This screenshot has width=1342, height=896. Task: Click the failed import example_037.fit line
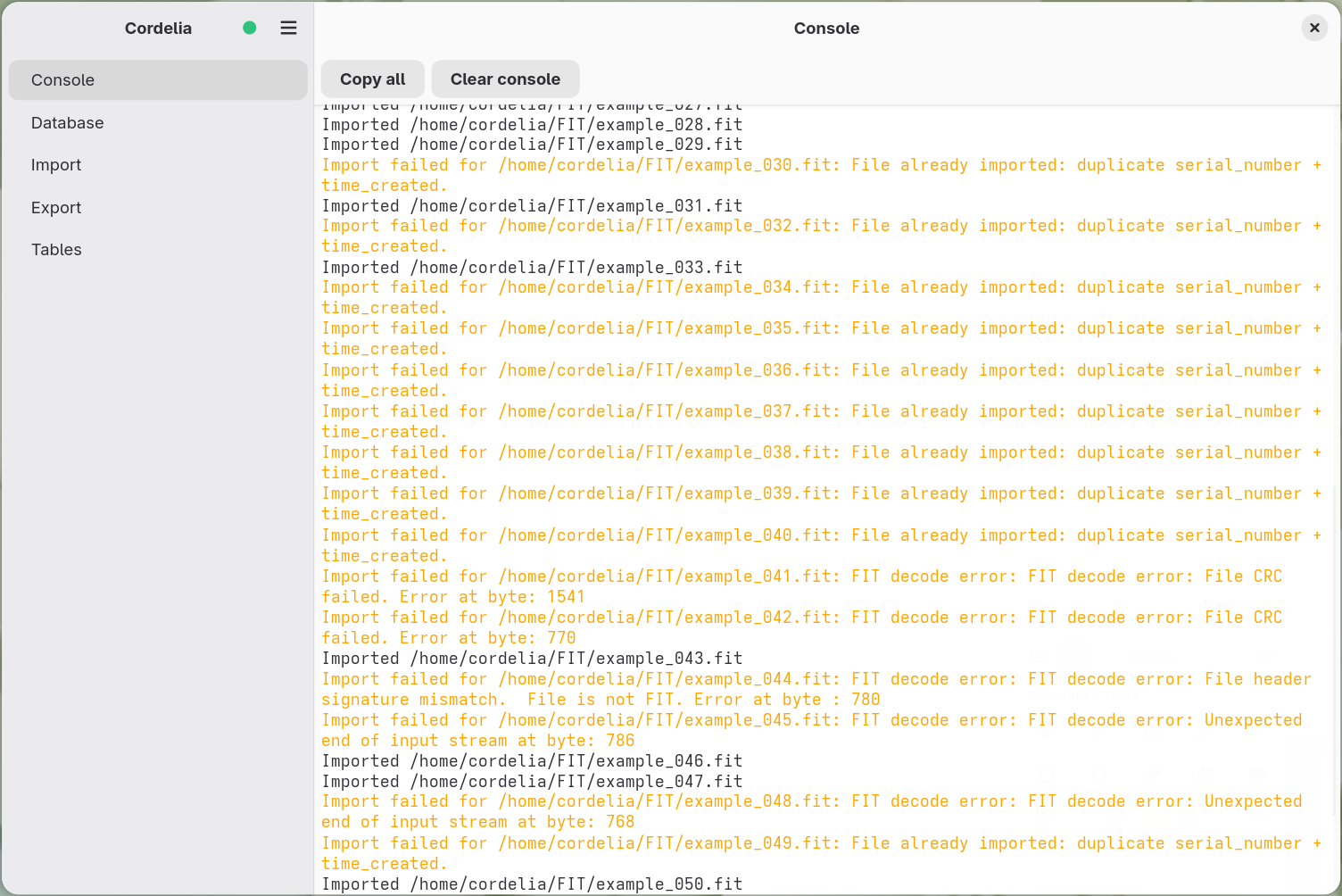click(x=822, y=421)
